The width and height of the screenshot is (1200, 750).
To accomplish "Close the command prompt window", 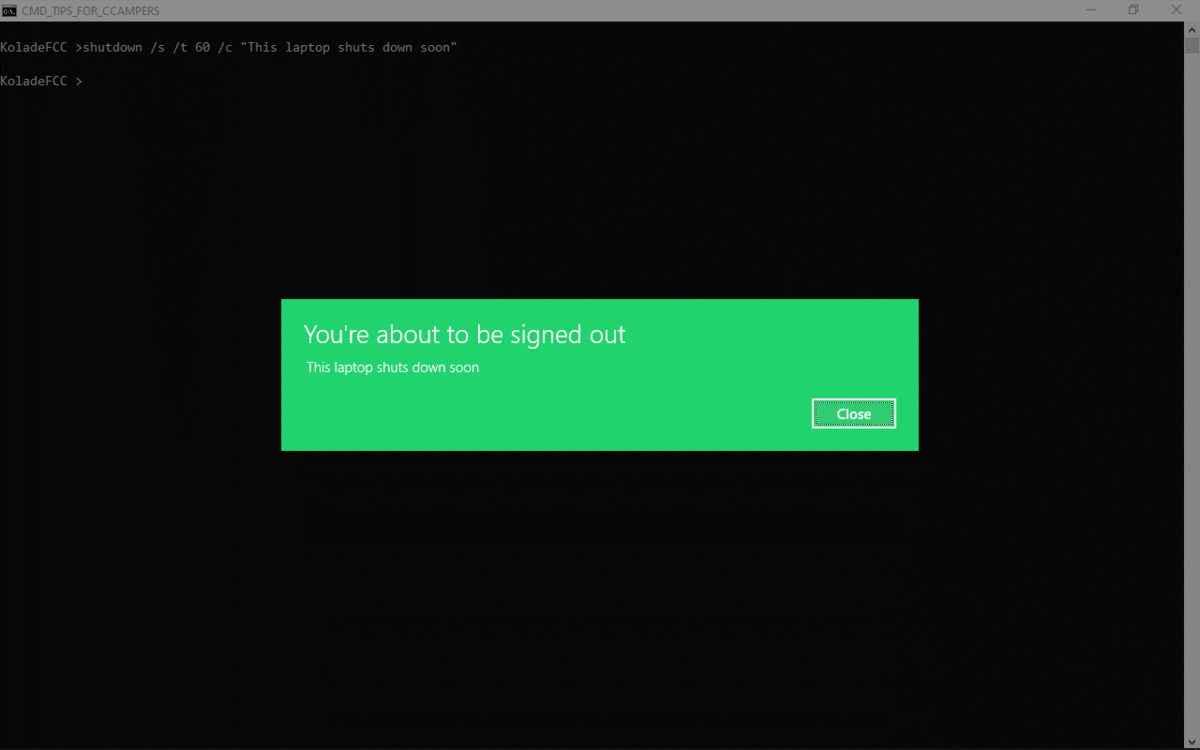I will pyautogui.click(x=1177, y=10).
